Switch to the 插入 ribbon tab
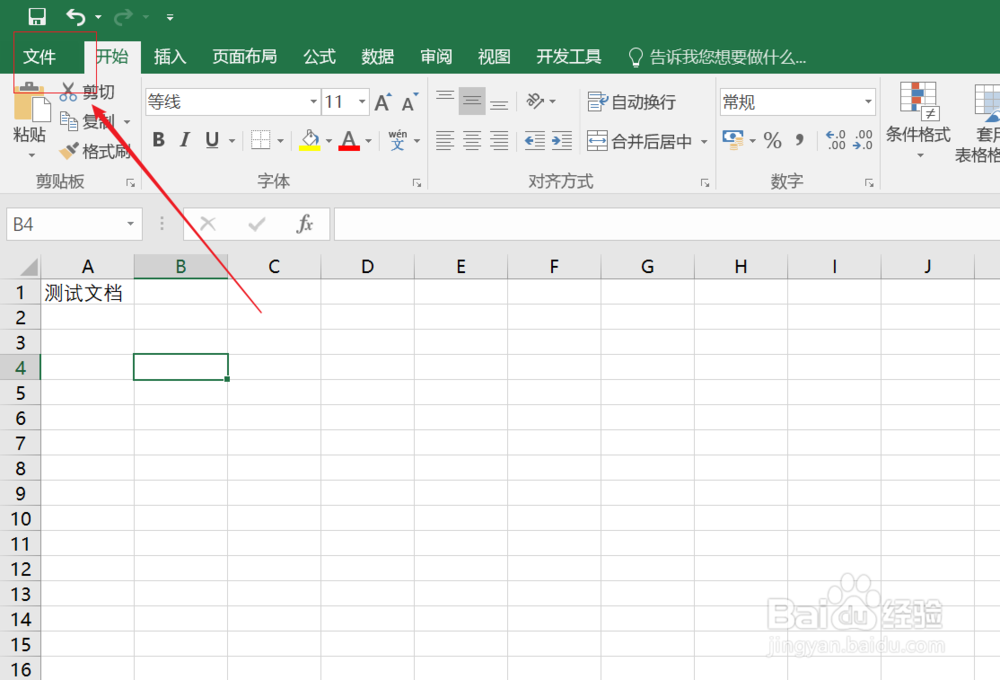The height and width of the screenshot is (680, 1000). pos(170,57)
